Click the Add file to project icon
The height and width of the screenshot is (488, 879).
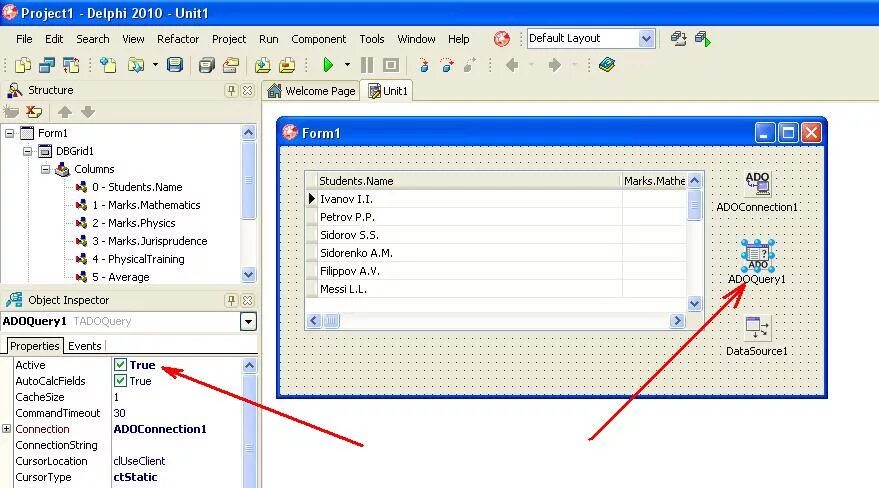(x=262, y=65)
